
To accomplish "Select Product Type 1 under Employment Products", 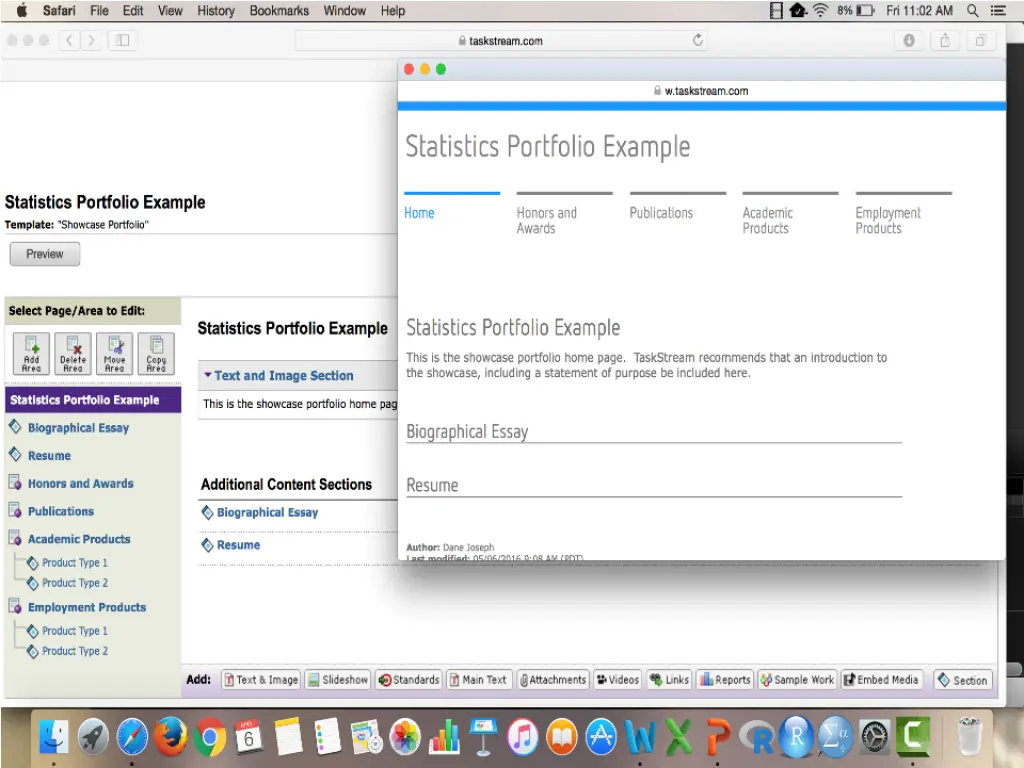I will pyautogui.click(x=74, y=631).
